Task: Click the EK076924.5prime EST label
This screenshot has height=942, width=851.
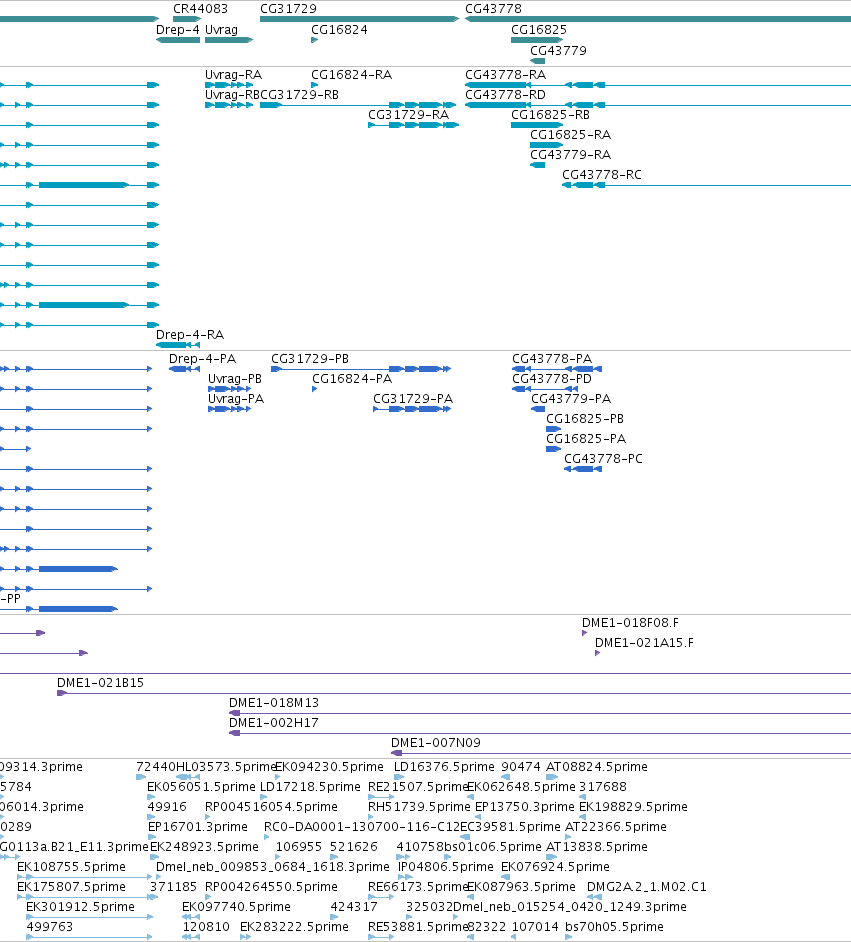Action: point(555,867)
